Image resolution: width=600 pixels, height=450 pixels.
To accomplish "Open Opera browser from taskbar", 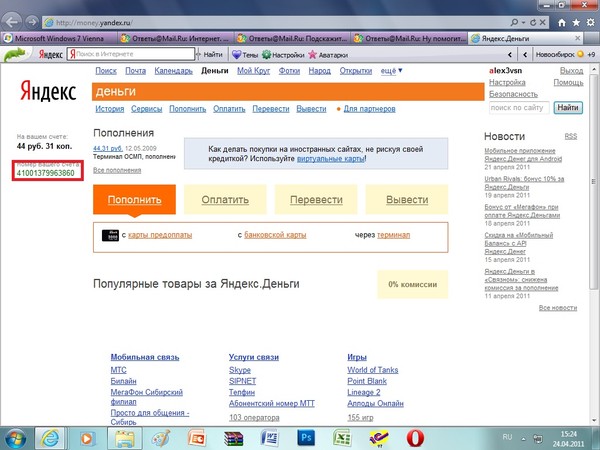I will pyautogui.click(x=415, y=439).
